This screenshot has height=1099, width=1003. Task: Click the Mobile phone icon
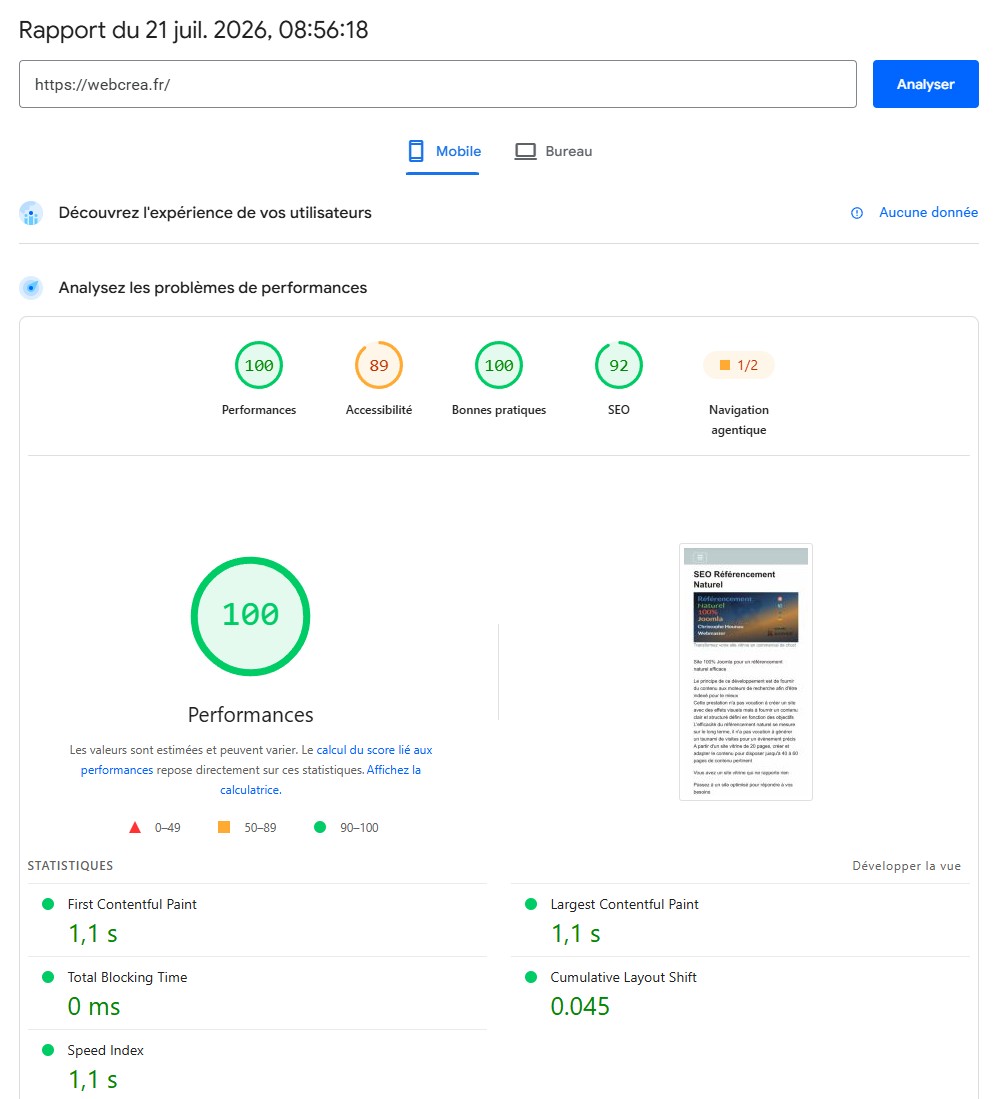click(416, 151)
